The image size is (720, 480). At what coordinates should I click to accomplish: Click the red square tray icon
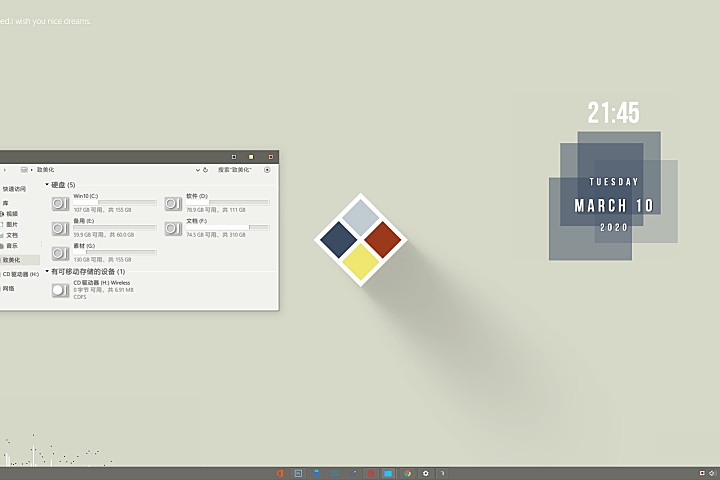702,473
